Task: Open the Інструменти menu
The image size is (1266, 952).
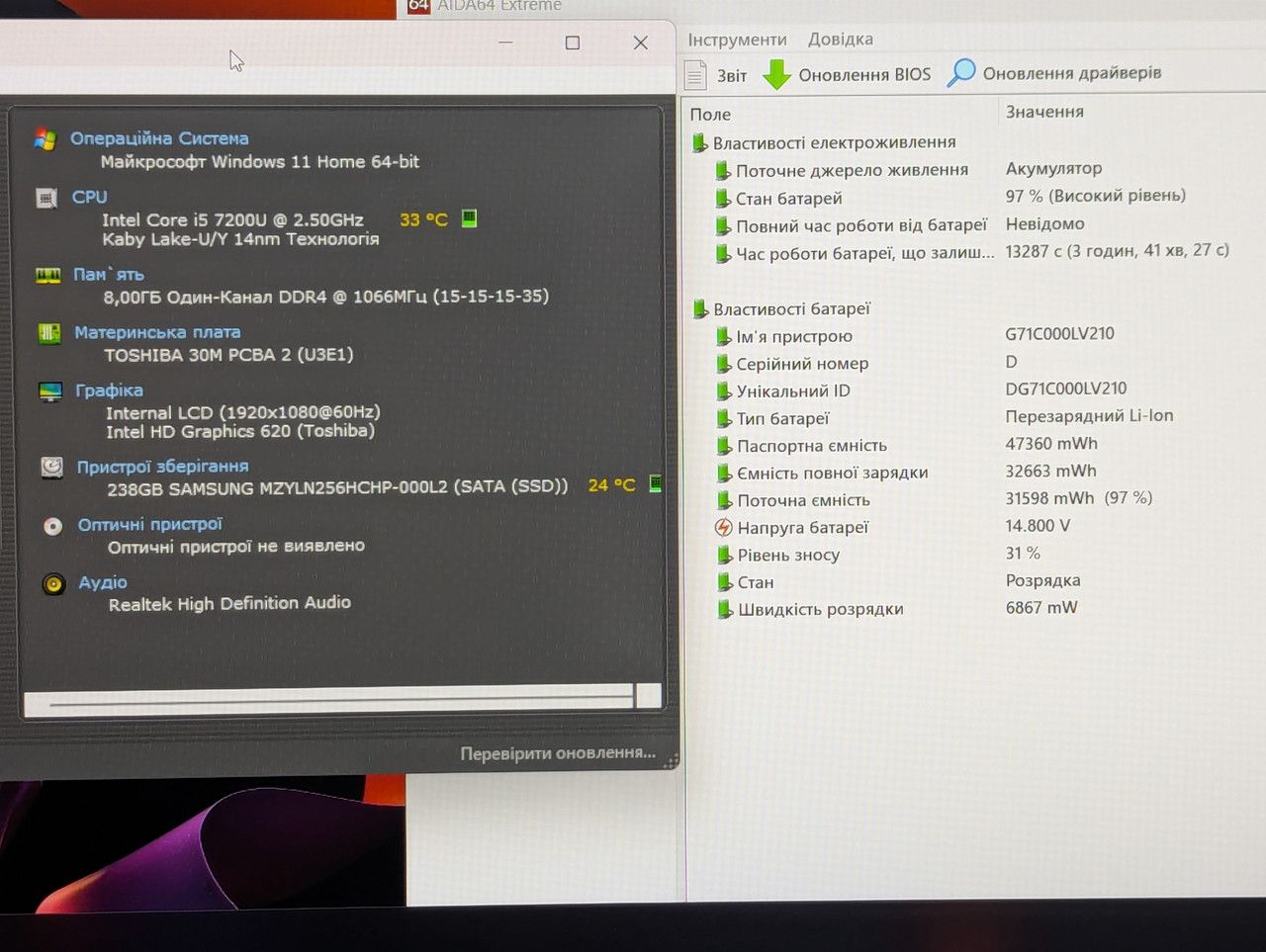Action: (738, 40)
